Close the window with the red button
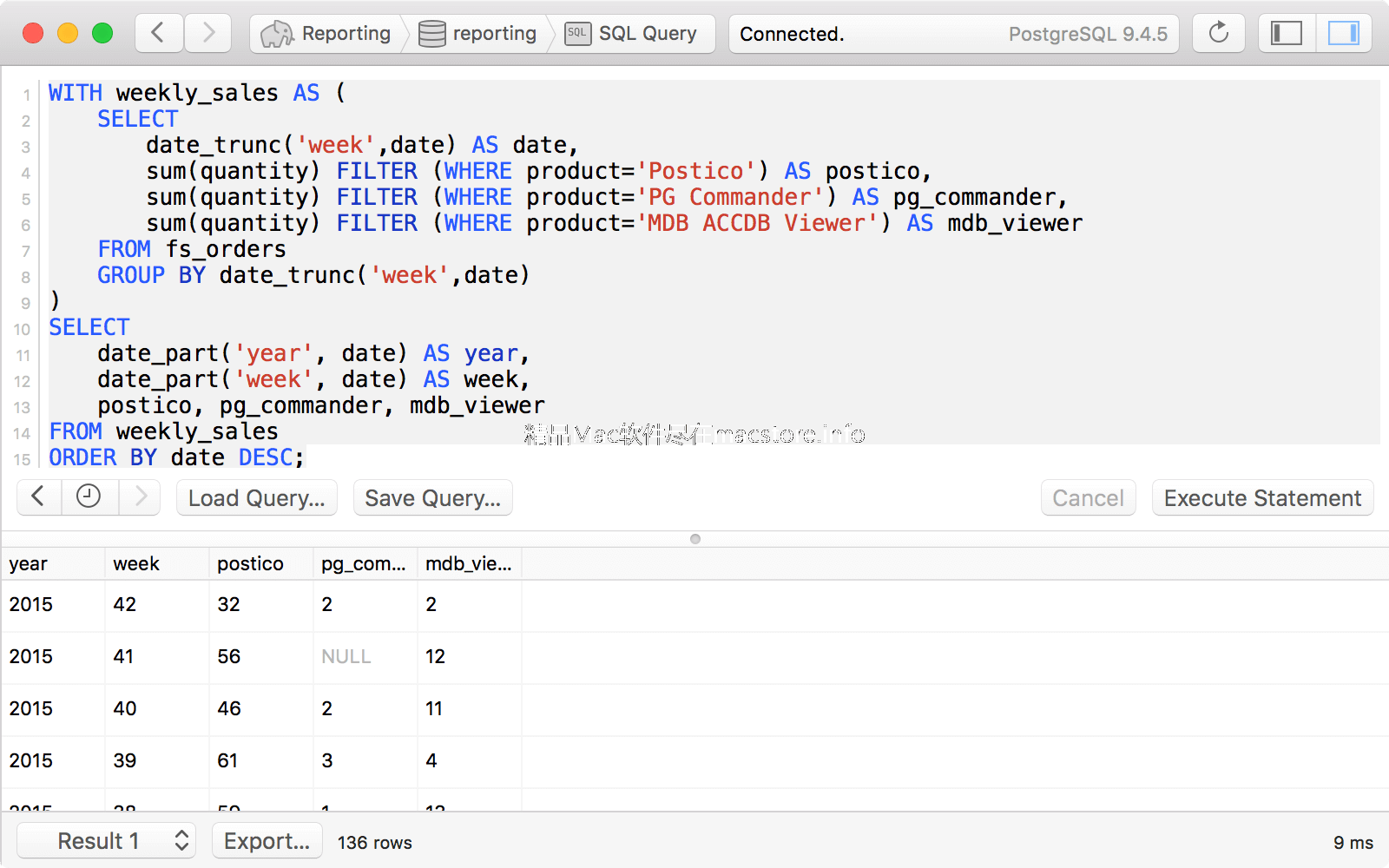 click(33, 33)
